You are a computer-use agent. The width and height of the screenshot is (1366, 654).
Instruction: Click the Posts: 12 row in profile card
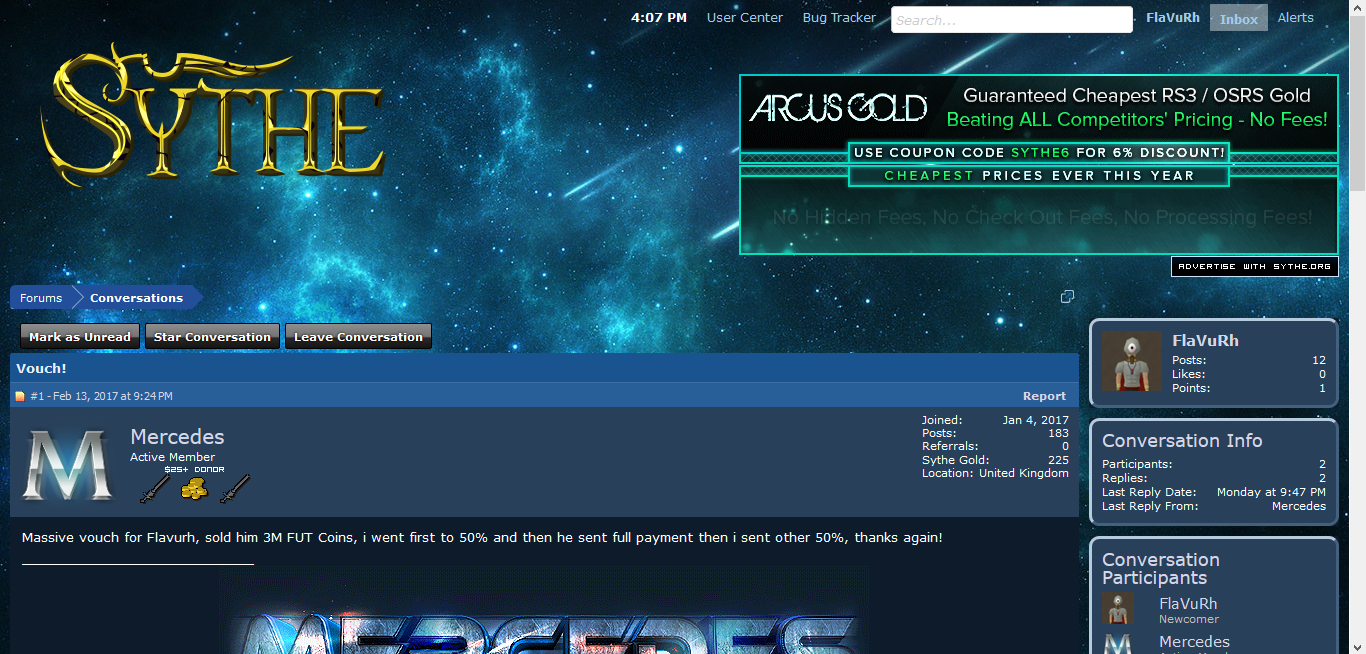(x=1249, y=360)
